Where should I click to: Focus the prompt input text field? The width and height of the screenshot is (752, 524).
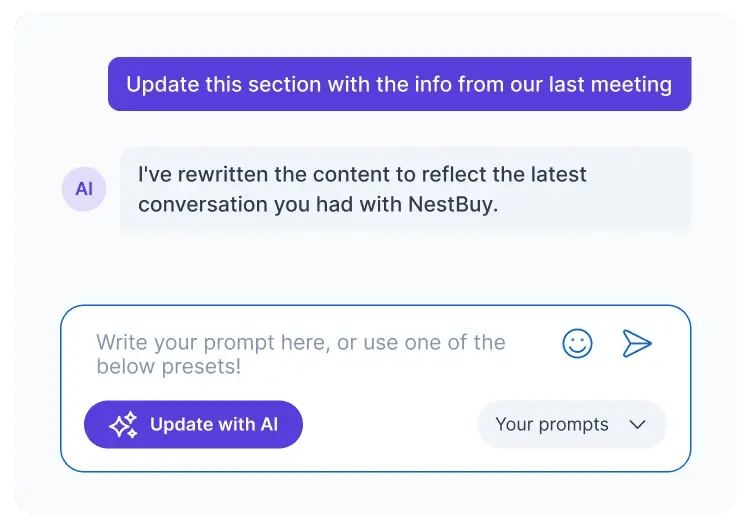320,355
